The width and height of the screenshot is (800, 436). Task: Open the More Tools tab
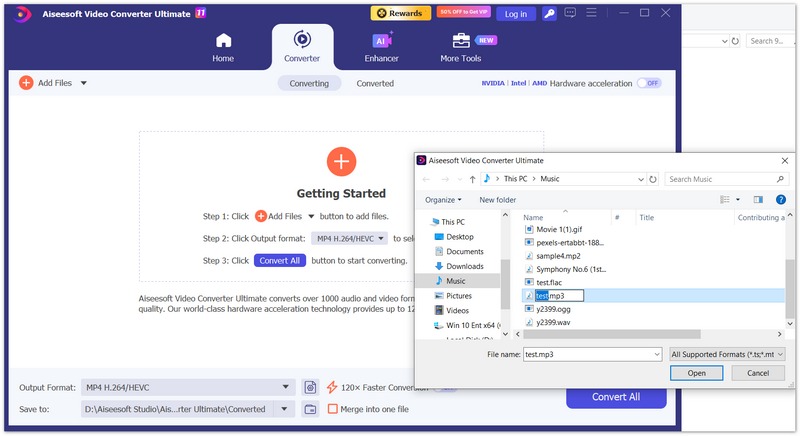461,47
